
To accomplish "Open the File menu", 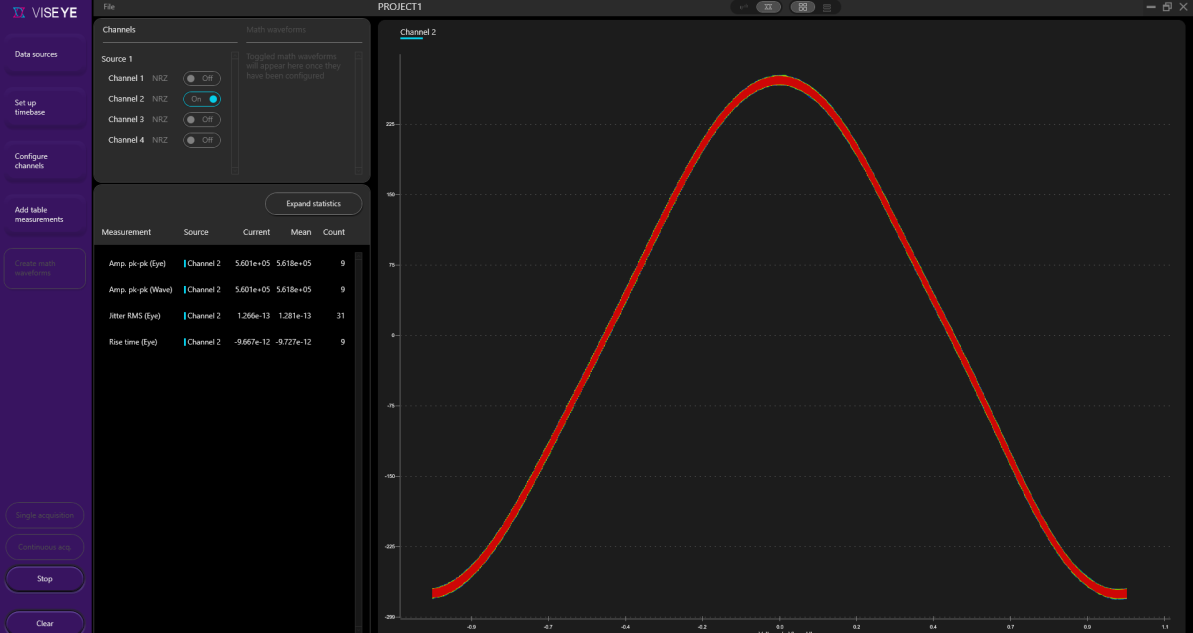I will point(109,7).
